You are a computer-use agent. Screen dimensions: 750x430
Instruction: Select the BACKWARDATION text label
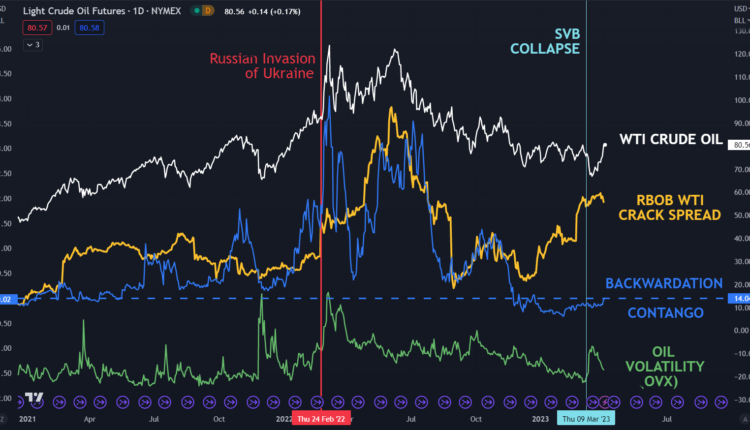665,284
